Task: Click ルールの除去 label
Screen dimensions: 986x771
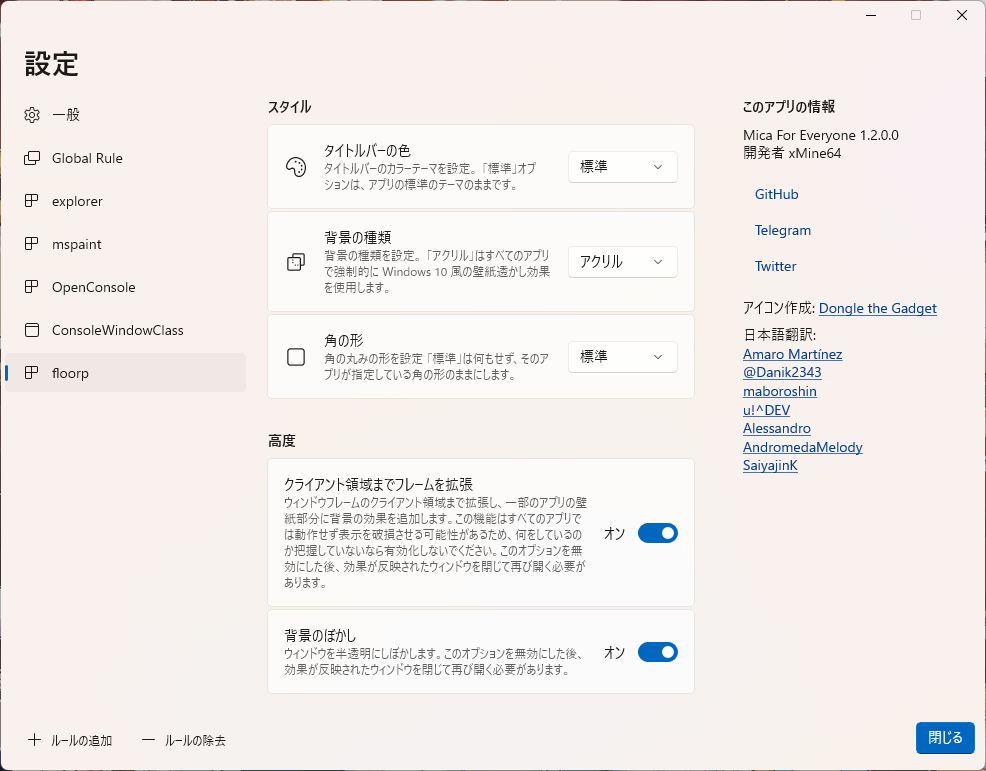Action: point(195,740)
